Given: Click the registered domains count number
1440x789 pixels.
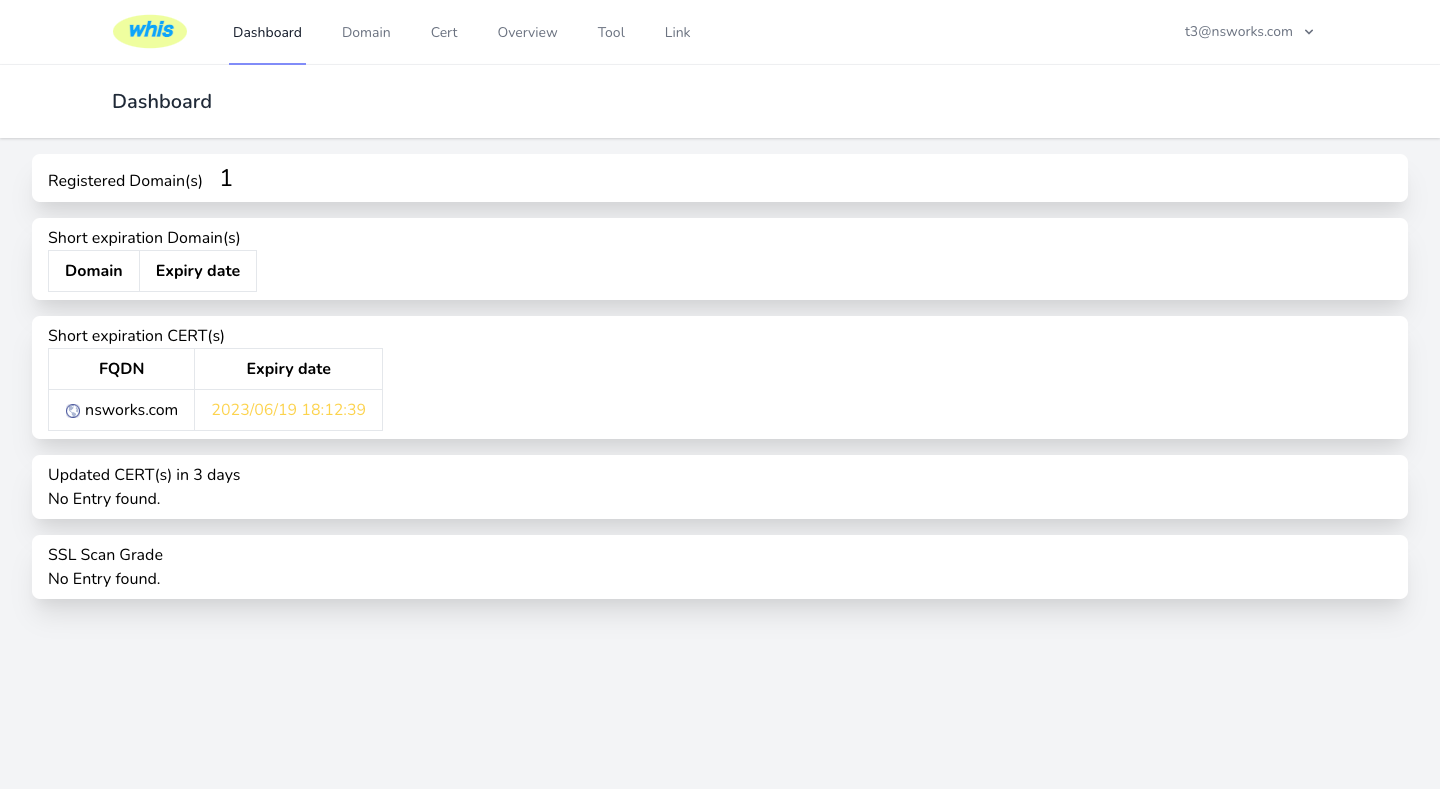Looking at the screenshot, I should coord(226,179).
